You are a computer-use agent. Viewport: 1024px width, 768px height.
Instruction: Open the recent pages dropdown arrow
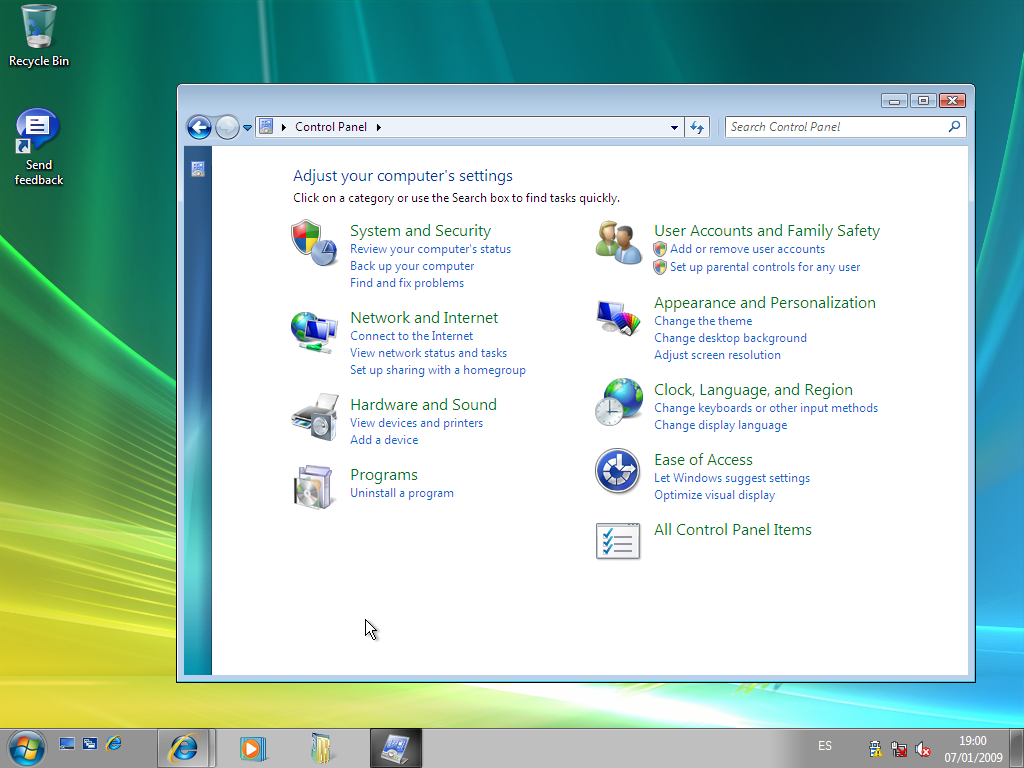click(x=248, y=128)
